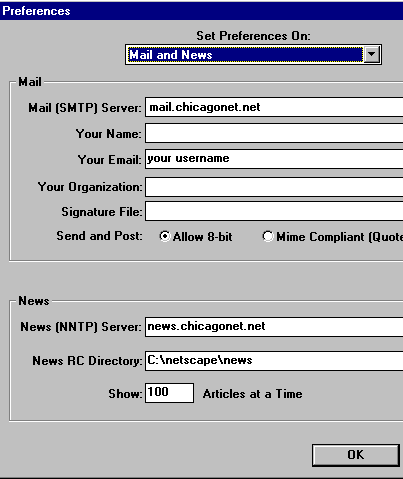
Task: Click the Allow 8-bit label text
Action: coord(203,237)
